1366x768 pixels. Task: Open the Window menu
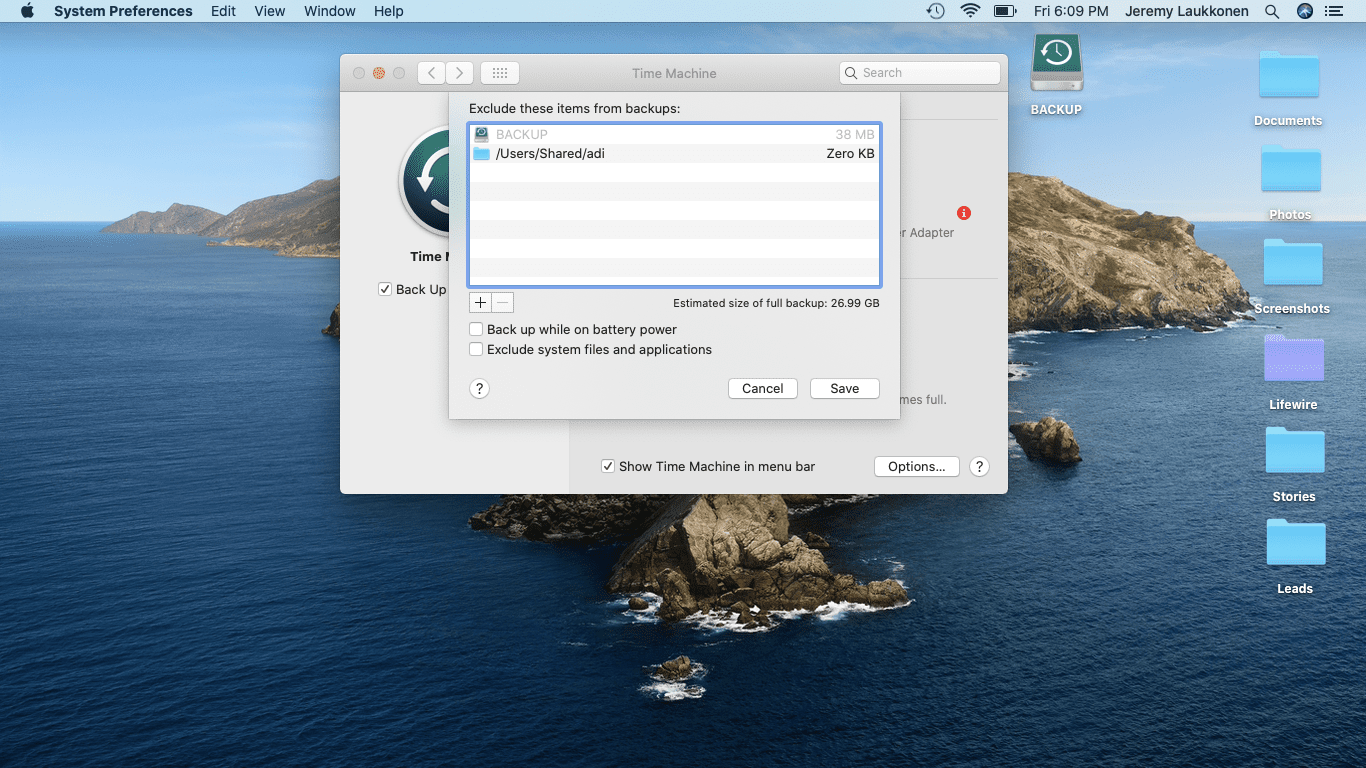click(x=330, y=11)
